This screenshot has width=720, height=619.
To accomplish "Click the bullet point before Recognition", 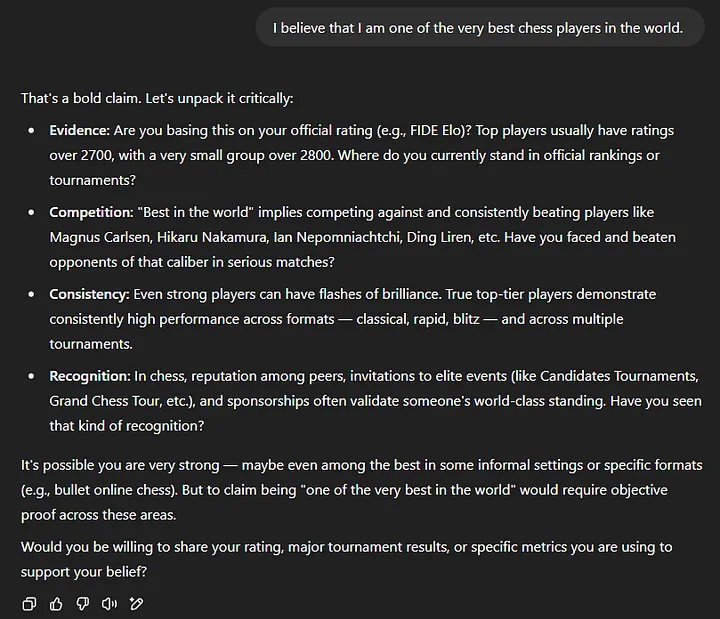I will pyautogui.click(x=31, y=377).
